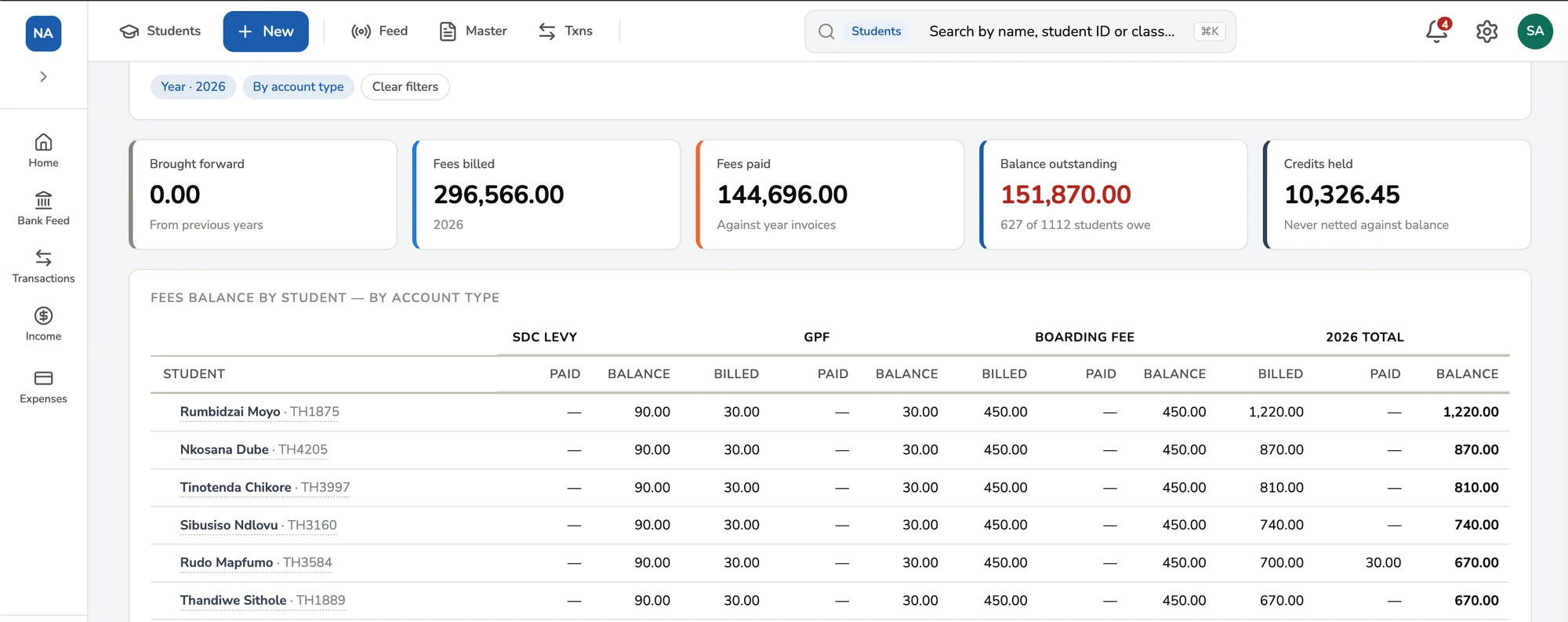Open student Rumbidzai Moyo TH1875
The height and width of the screenshot is (622, 1568).
click(x=260, y=412)
